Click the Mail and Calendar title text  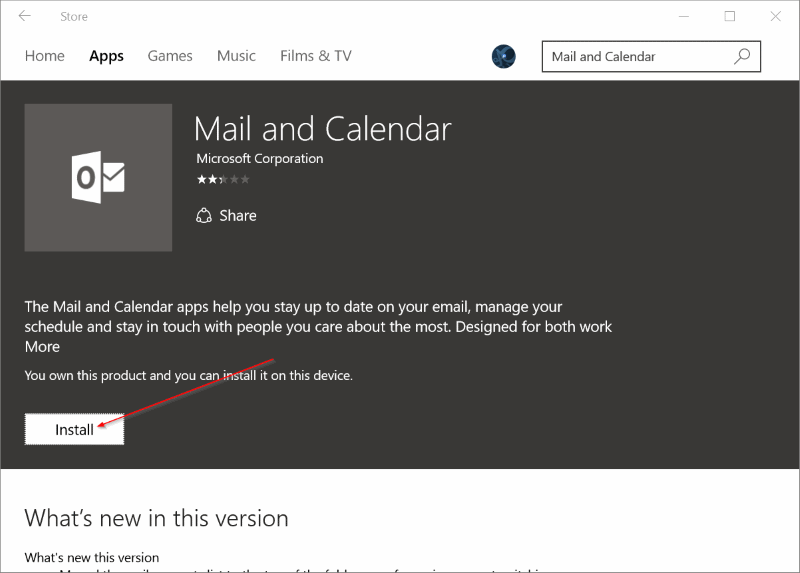coord(322,129)
